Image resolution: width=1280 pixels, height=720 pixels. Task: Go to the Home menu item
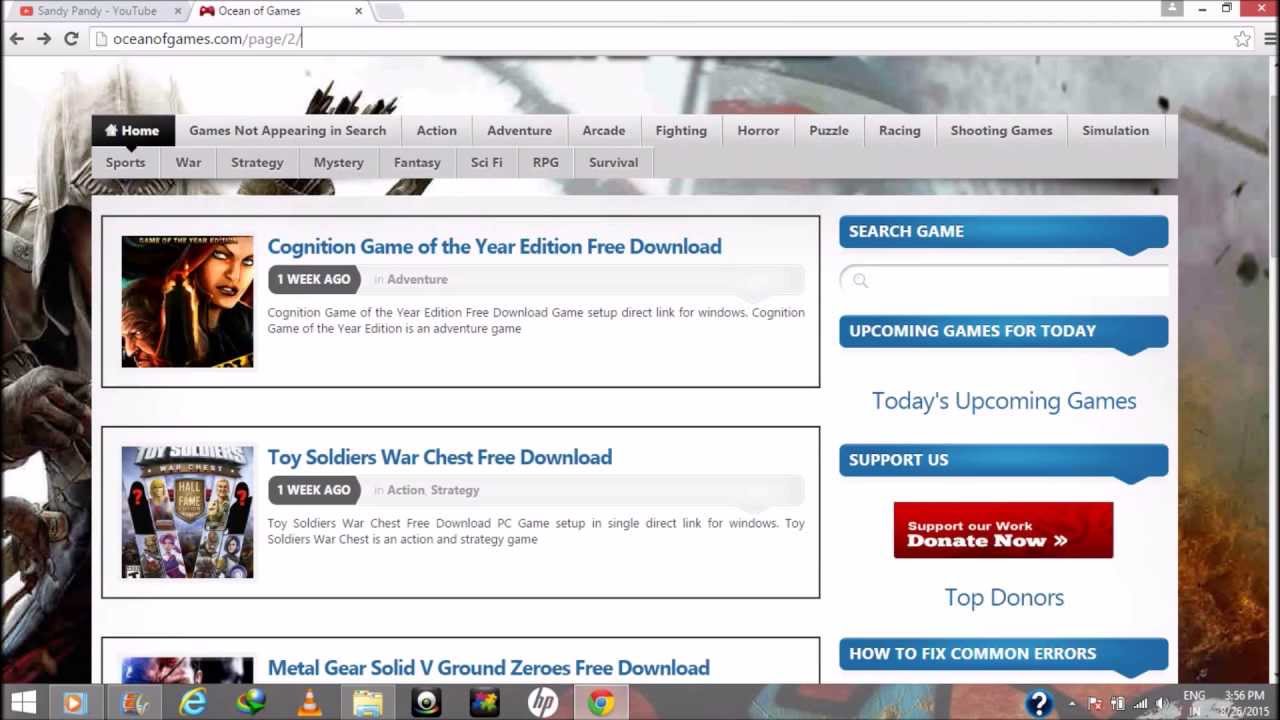pos(132,130)
